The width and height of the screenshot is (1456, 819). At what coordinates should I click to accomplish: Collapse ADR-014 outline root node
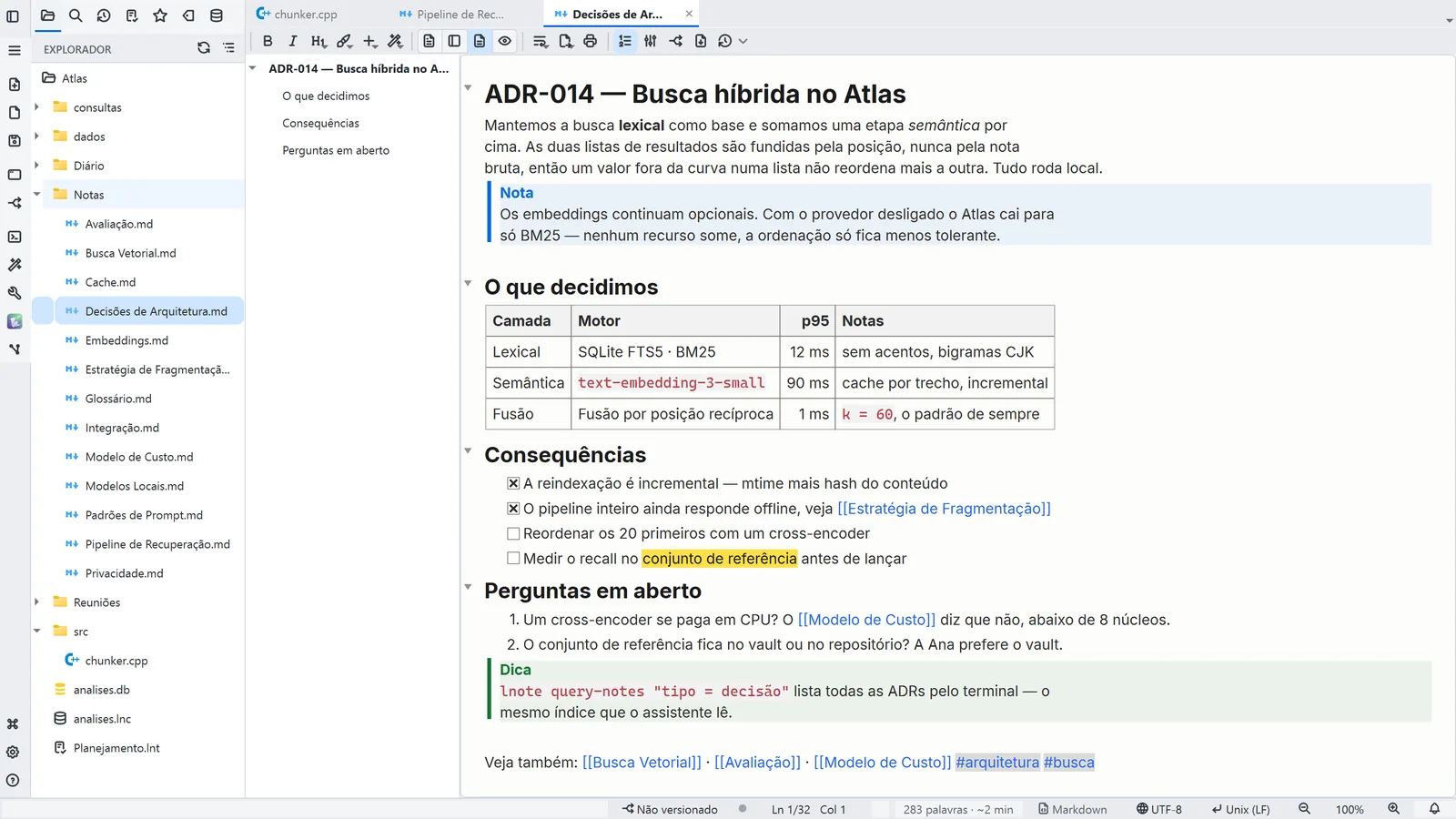pyautogui.click(x=253, y=68)
